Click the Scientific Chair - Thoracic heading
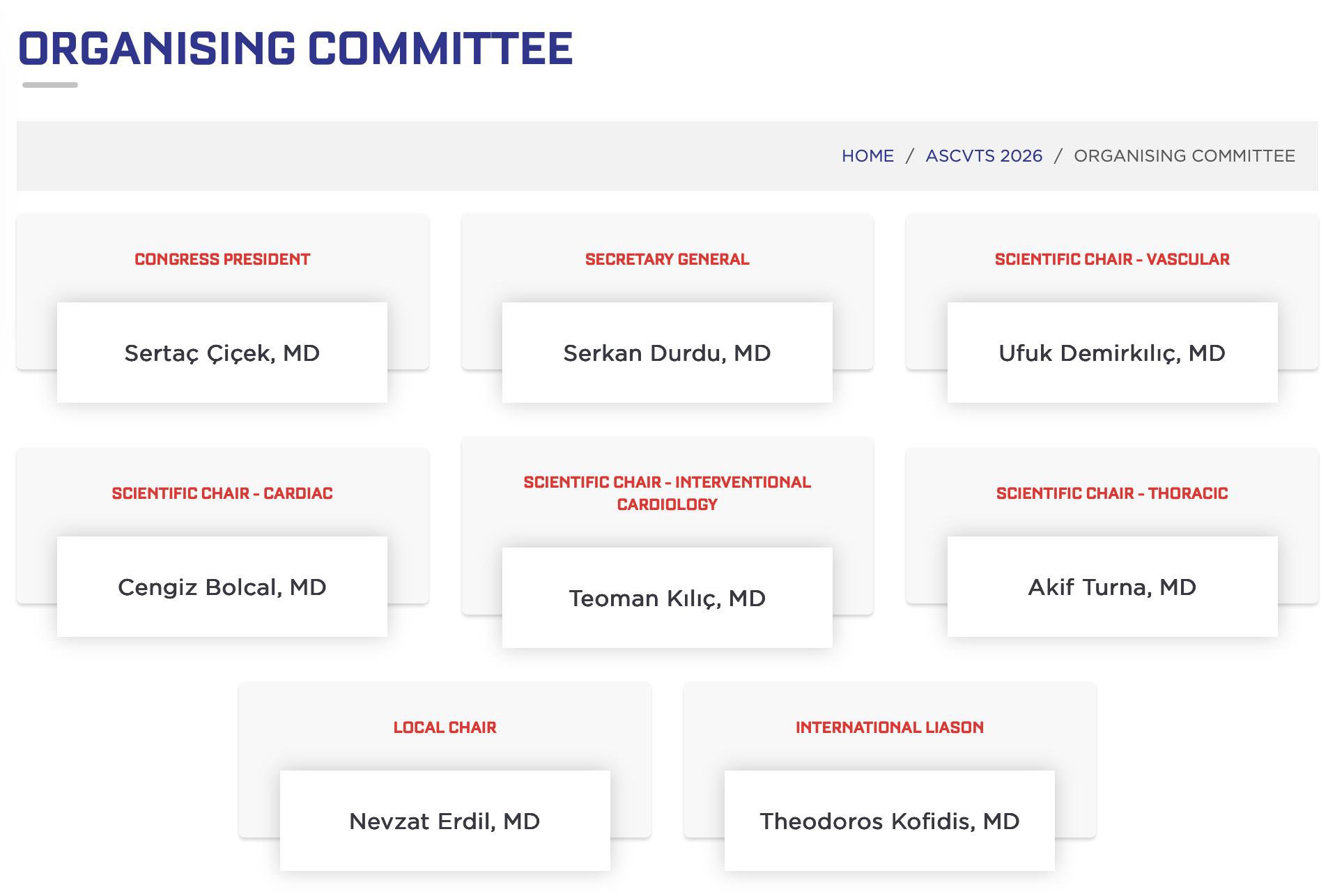This screenshot has width=1335, height=896. click(1112, 493)
